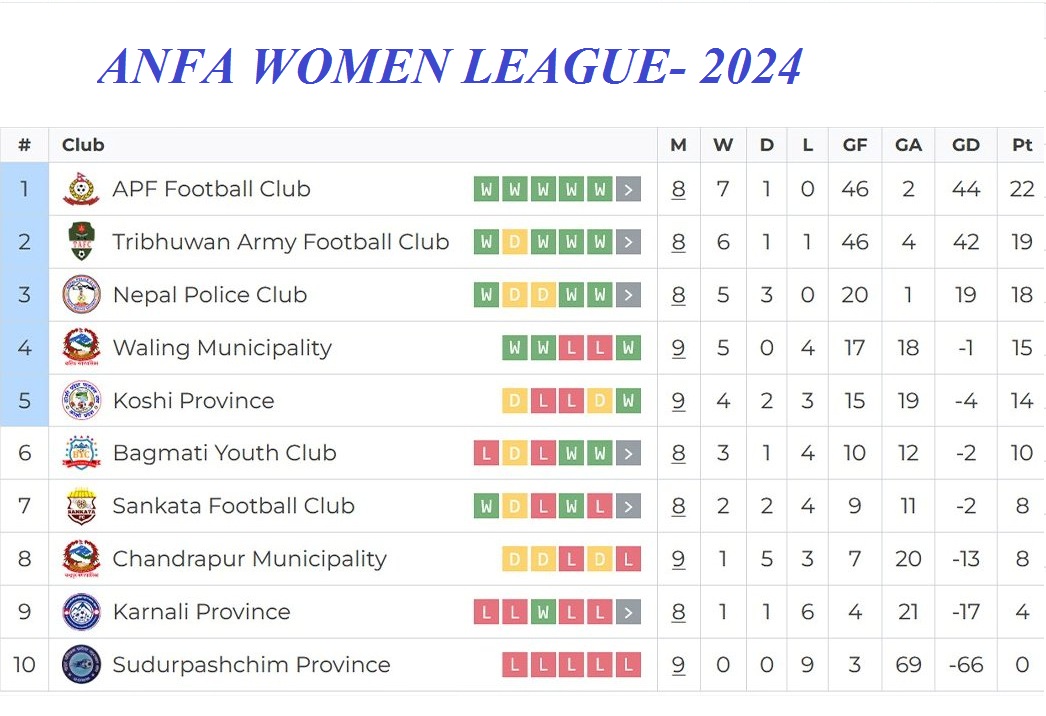Sort table by GD column header

pos(965,145)
